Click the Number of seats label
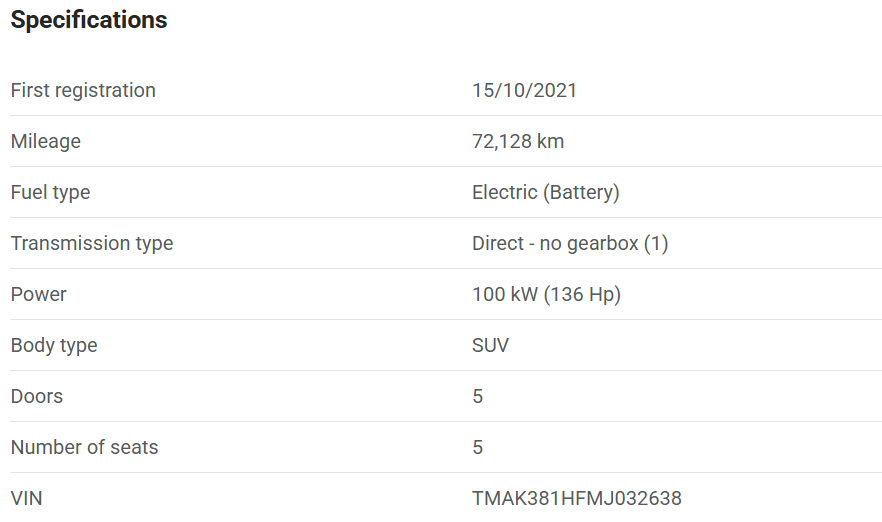Image resolution: width=882 pixels, height=522 pixels. [x=84, y=447]
